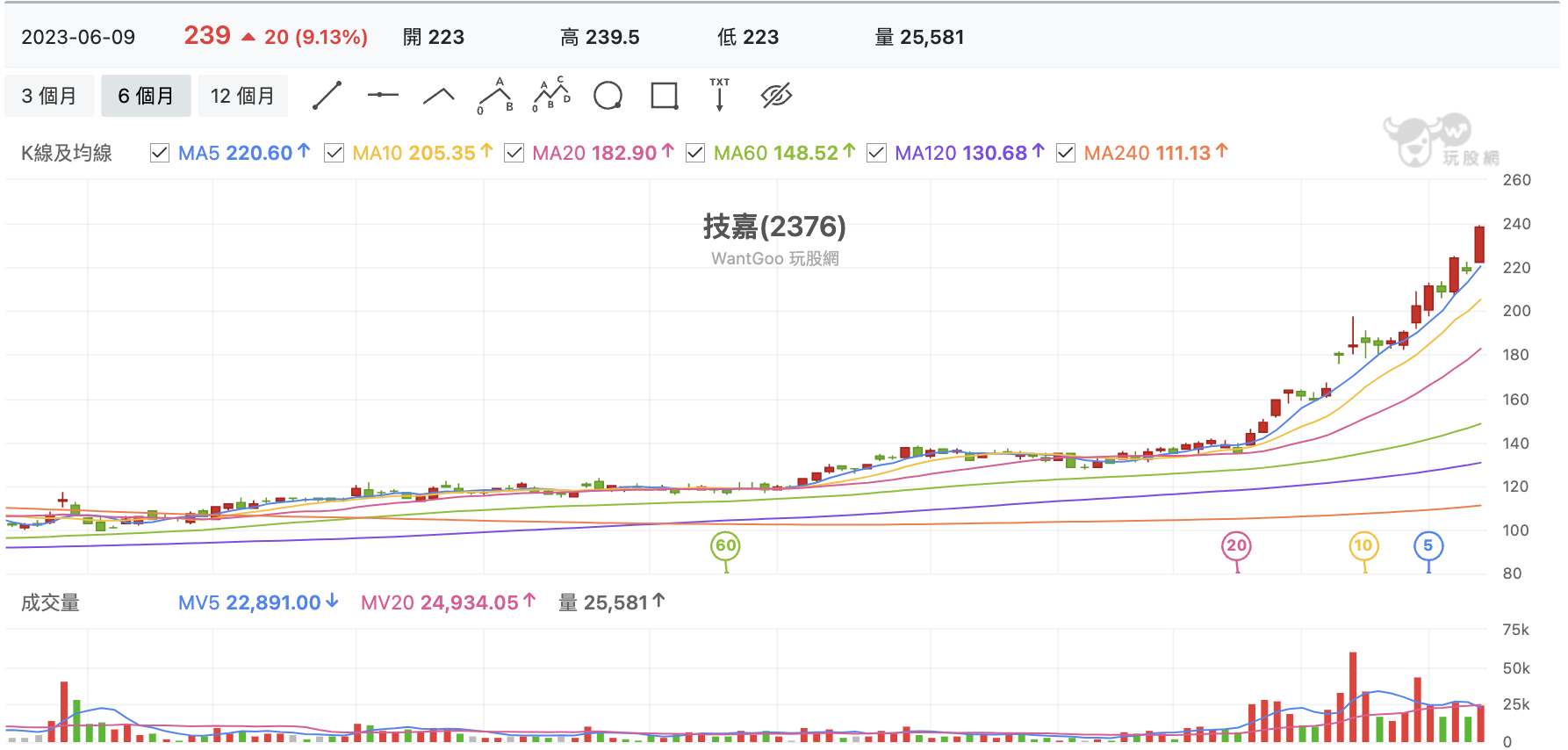Click the pink 20 MA marker
Image resolution: width=1568 pixels, height=750 pixels.
[1236, 545]
